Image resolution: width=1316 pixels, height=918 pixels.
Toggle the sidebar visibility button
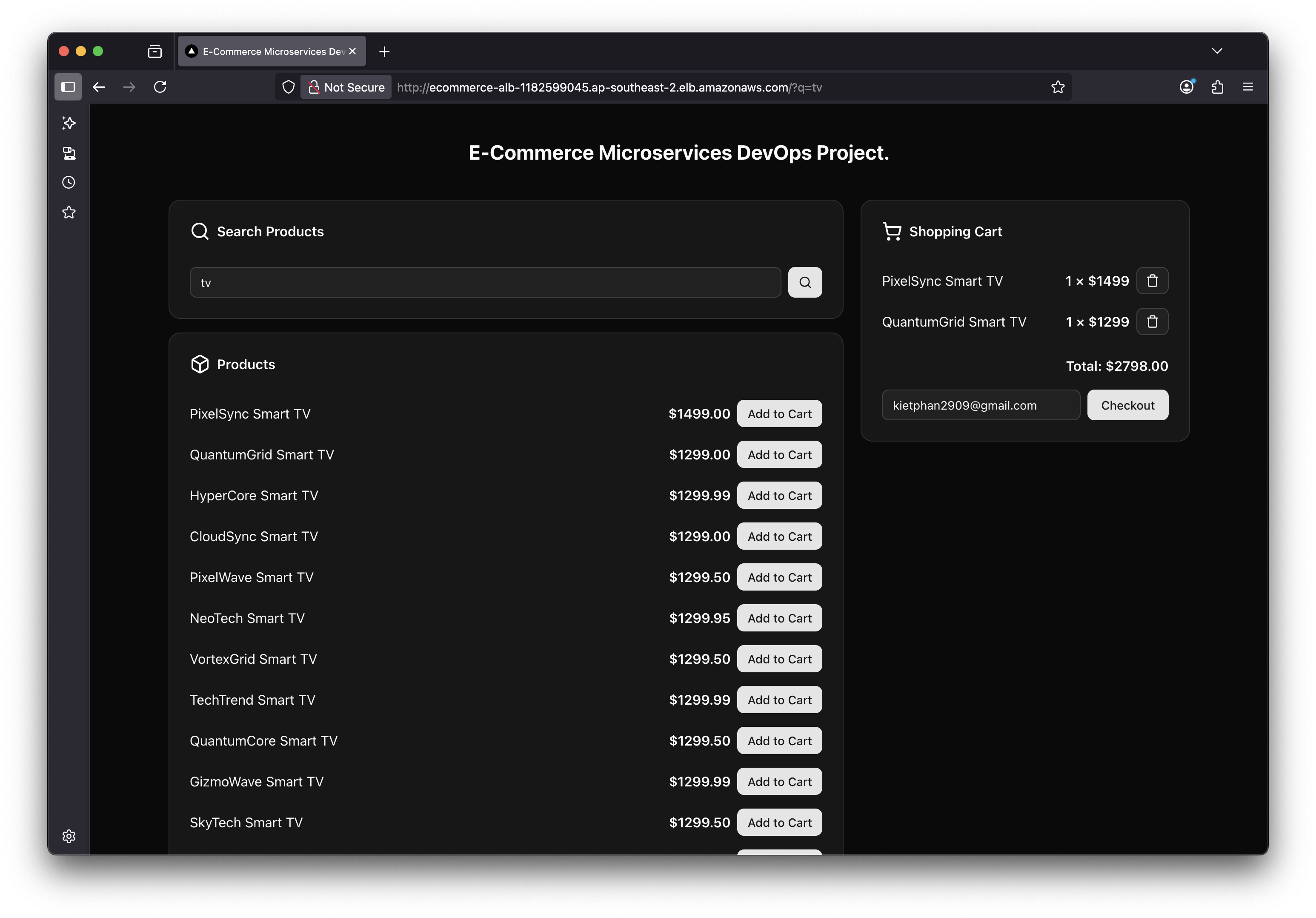pyautogui.click(x=68, y=87)
